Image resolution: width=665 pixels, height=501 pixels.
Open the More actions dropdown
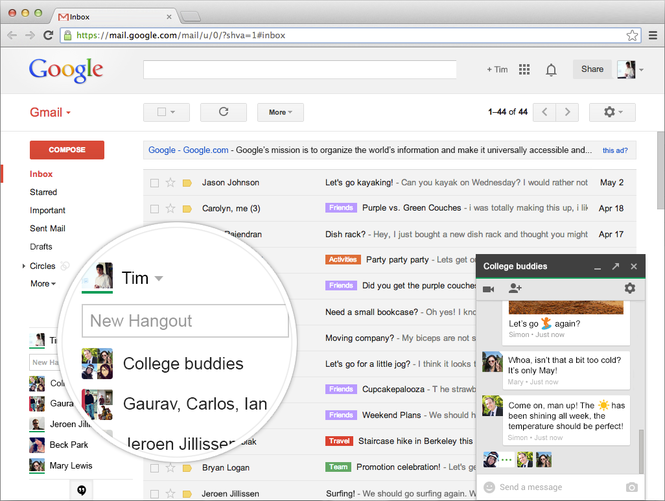(280, 112)
